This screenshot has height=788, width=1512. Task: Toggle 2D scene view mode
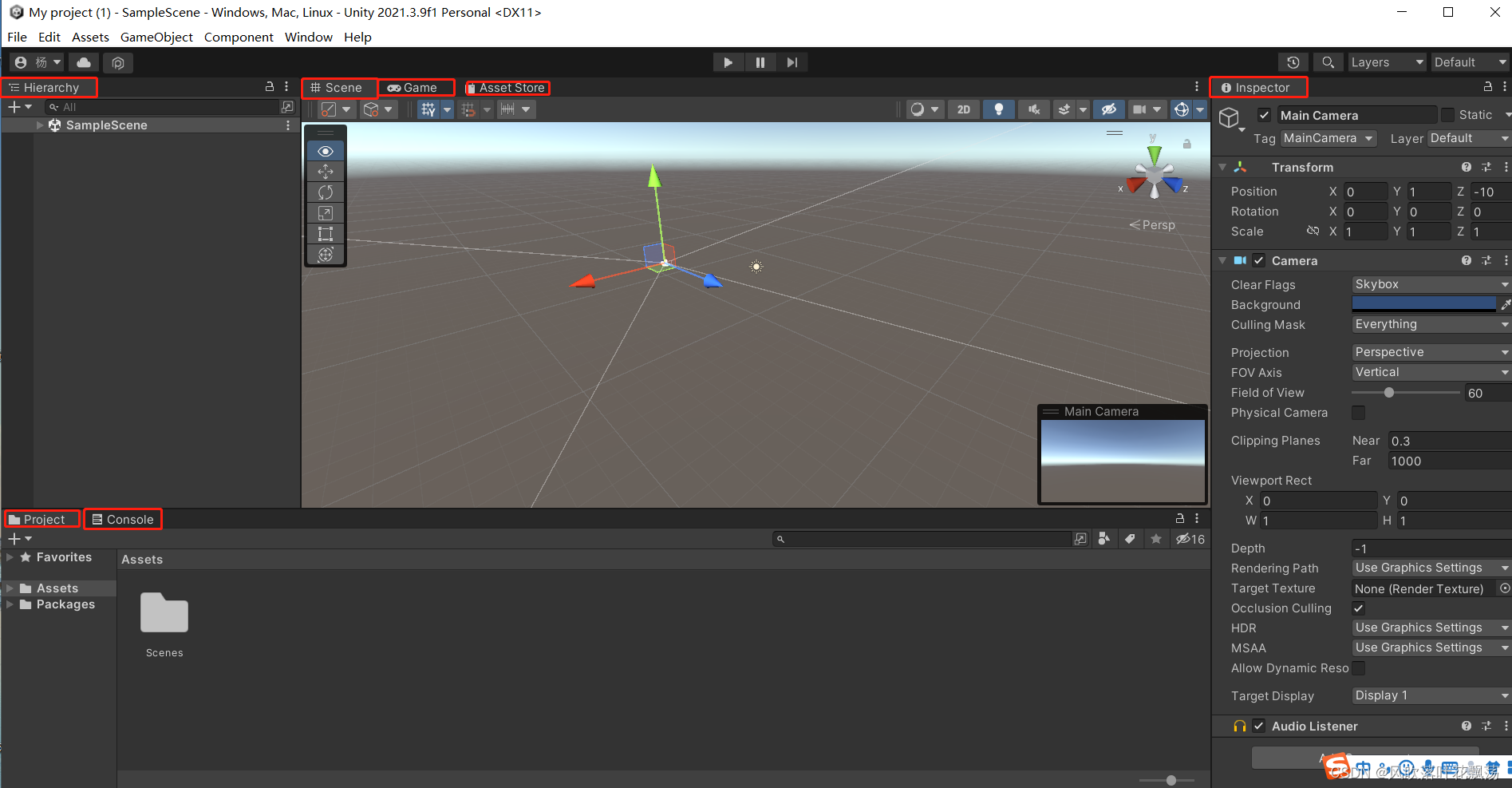coord(964,109)
